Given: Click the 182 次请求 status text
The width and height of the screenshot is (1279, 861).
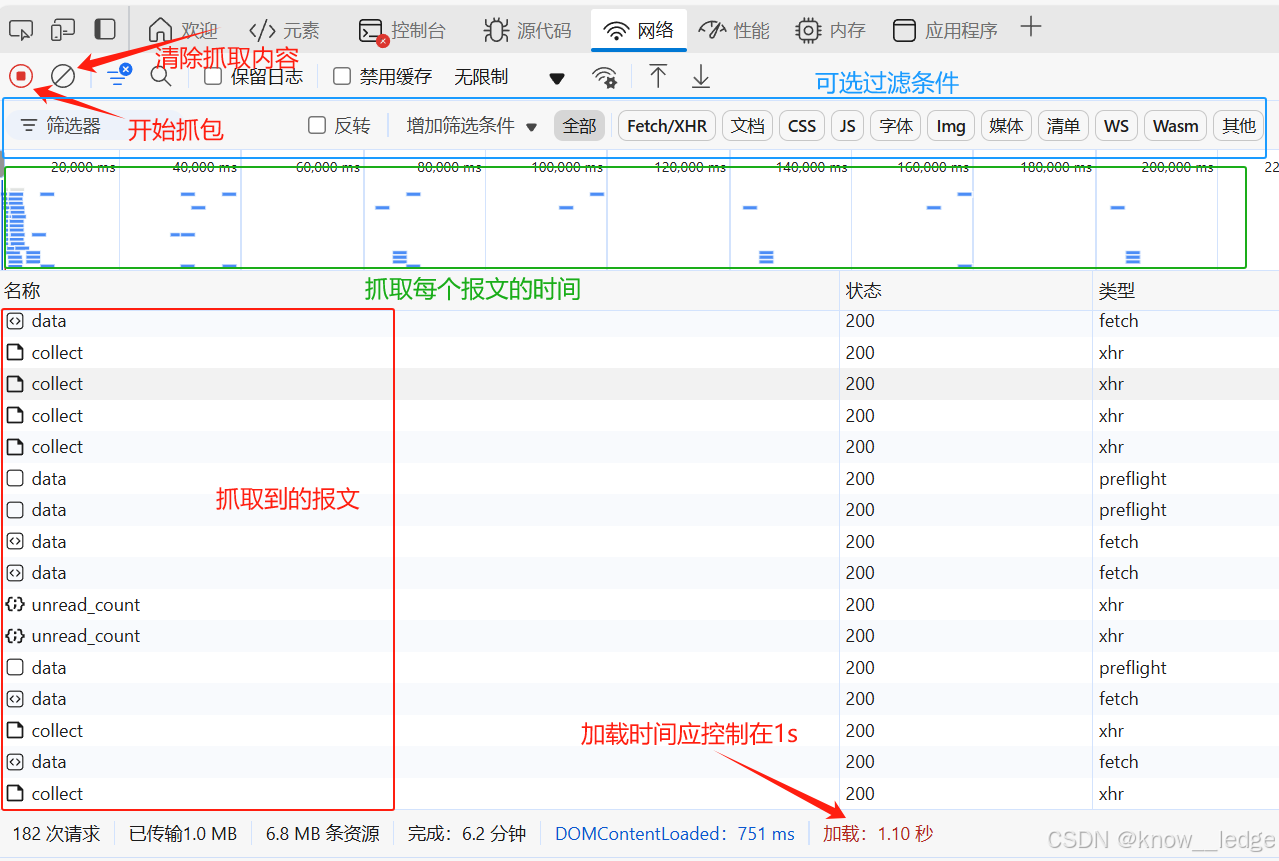Looking at the screenshot, I should point(56,833).
